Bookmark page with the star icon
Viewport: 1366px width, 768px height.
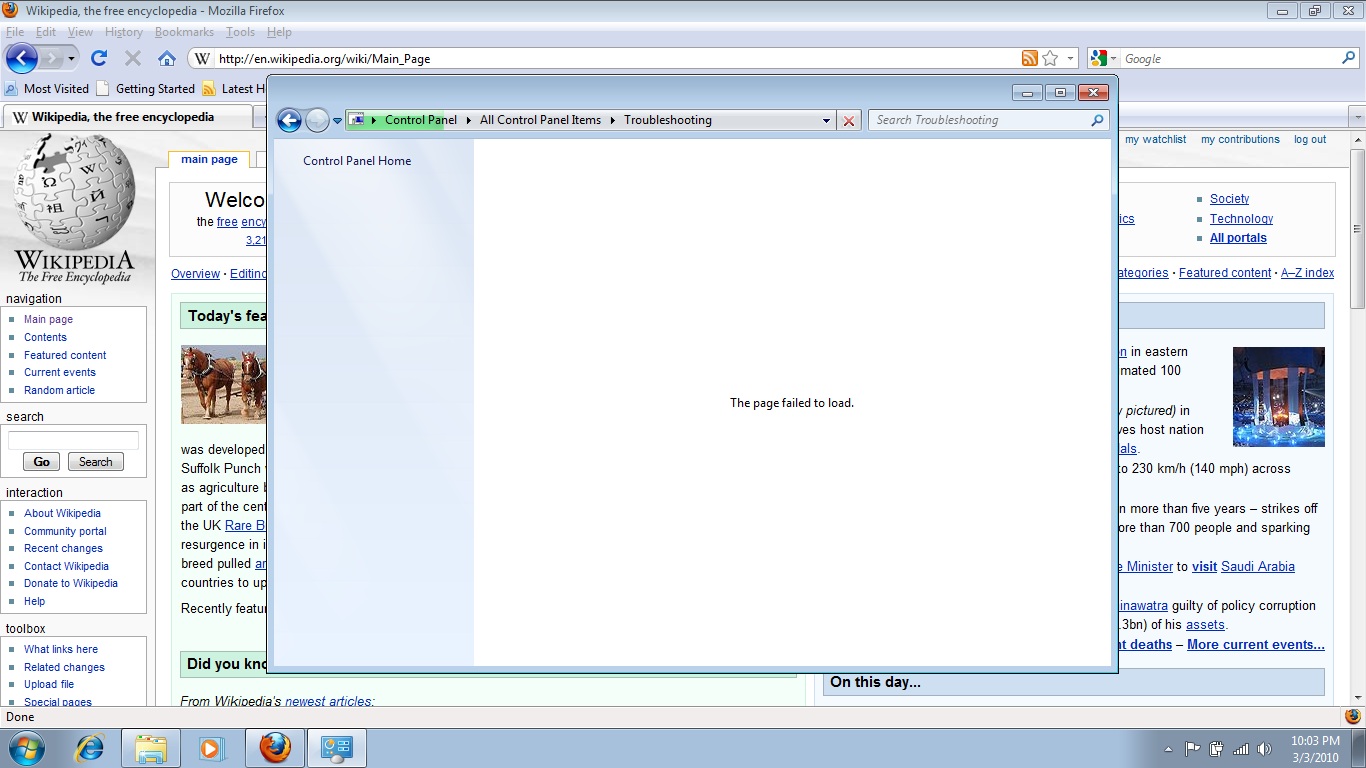pyautogui.click(x=1050, y=59)
